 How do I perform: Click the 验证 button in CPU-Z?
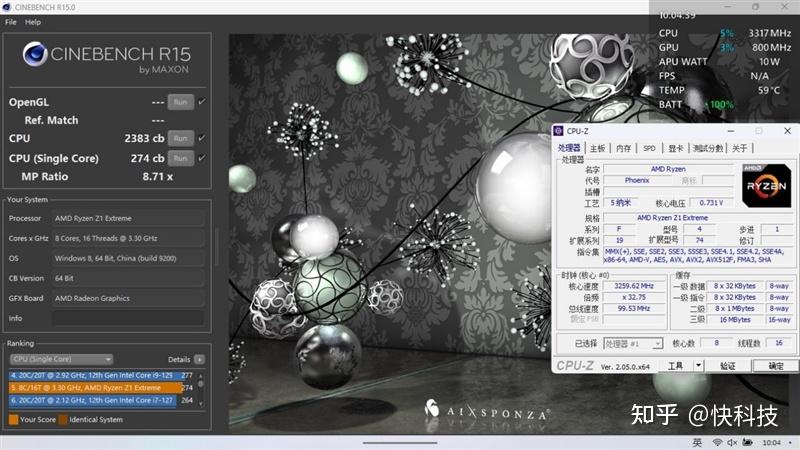point(728,365)
